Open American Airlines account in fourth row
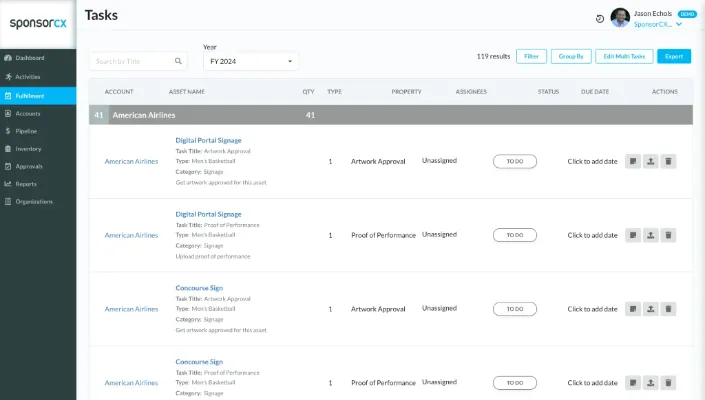Image resolution: width=705 pixels, height=400 pixels. pyautogui.click(x=131, y=382)
